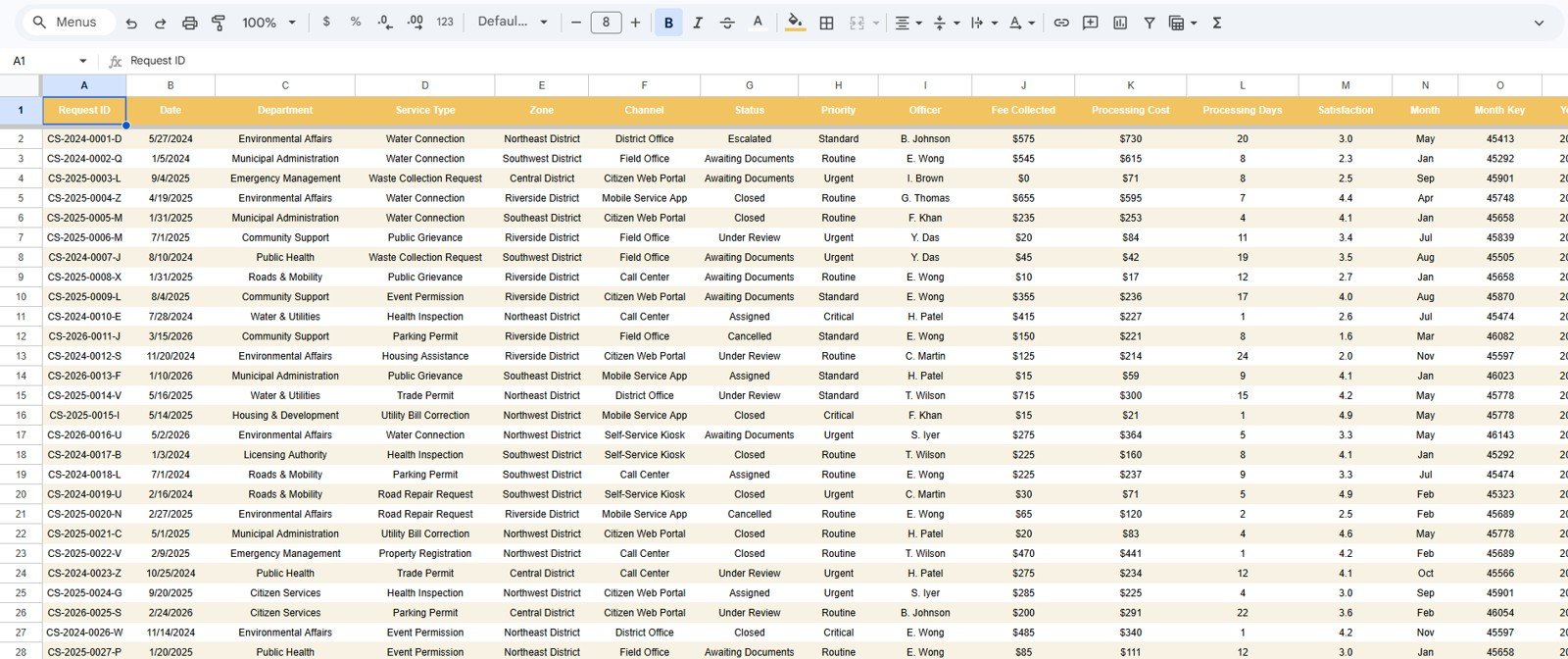Select cell CS-2024-0001-D

tap(84, 139)
